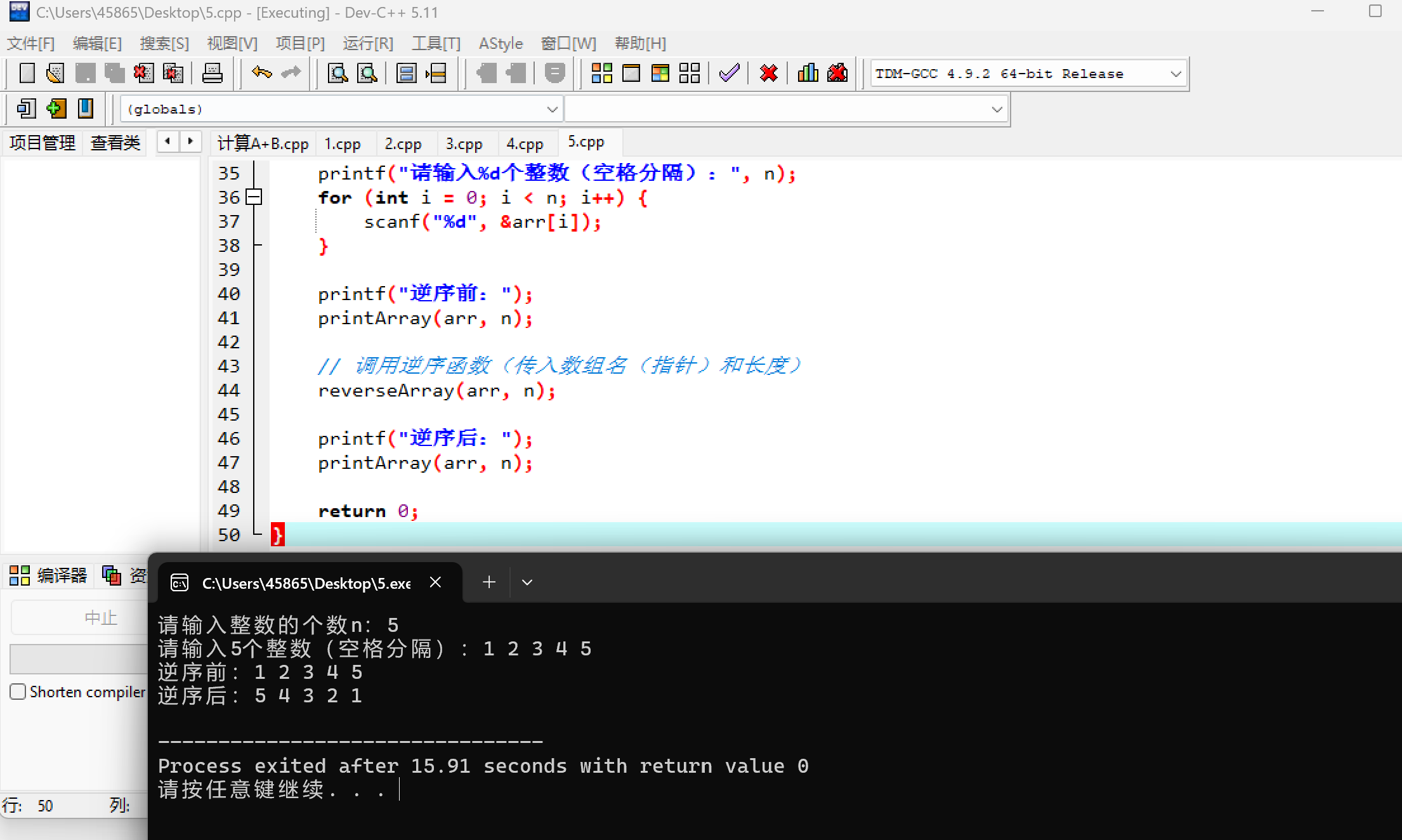This screenshot has width=1402, height=840.
Task: Collapse the for loop fold marker
Action: 254,197
